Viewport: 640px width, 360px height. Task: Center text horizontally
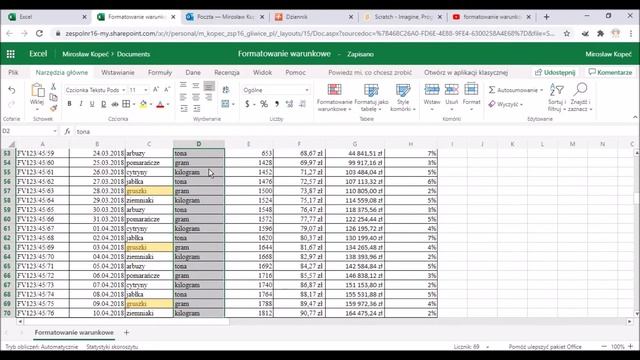(x=196, y=97)
